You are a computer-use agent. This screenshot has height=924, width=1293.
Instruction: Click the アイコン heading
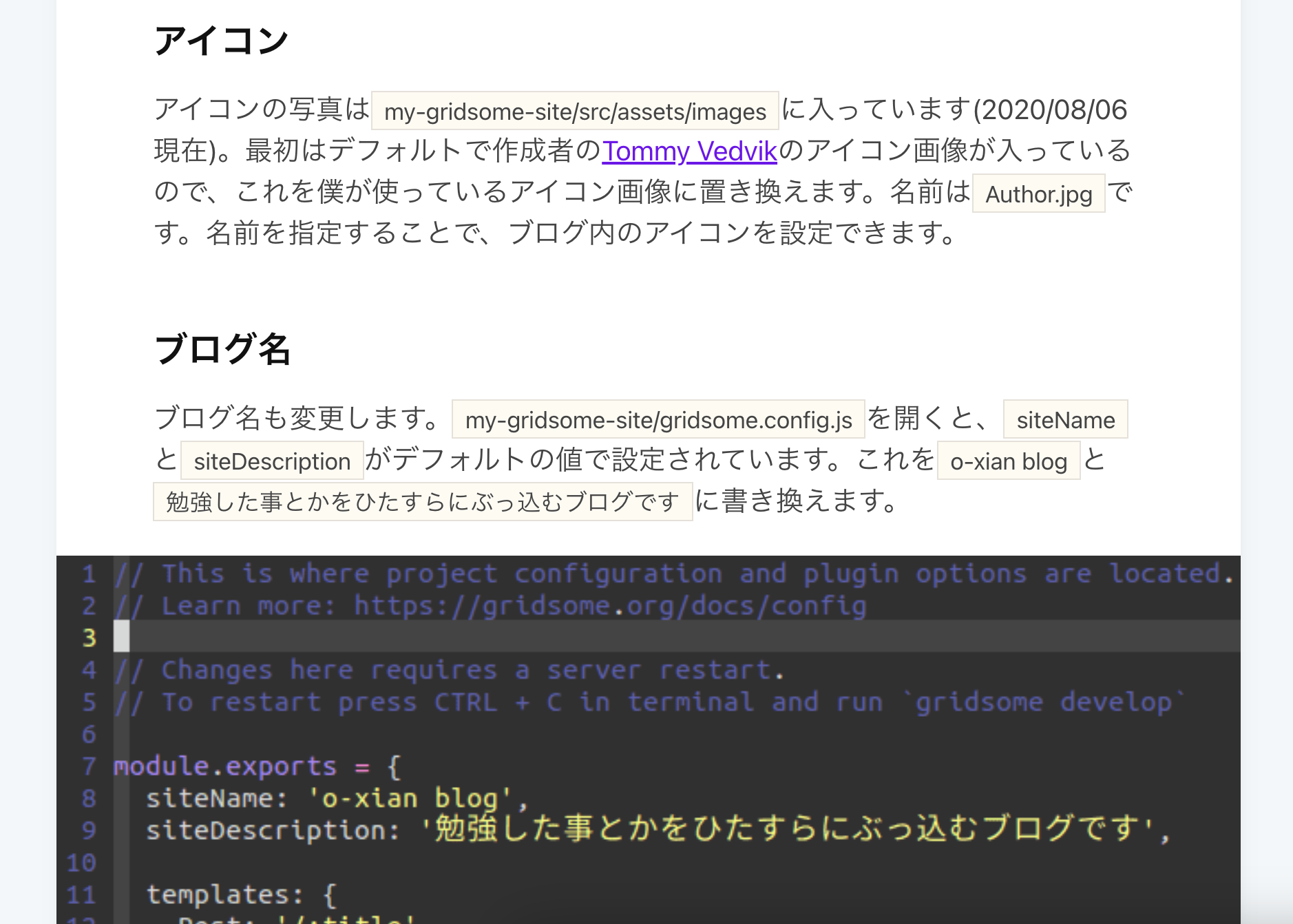tap(222, 41)
